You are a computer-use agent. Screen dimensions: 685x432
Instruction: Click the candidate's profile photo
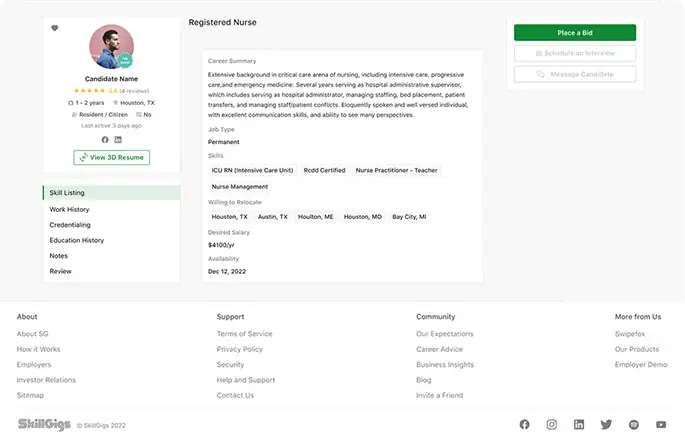111,46
